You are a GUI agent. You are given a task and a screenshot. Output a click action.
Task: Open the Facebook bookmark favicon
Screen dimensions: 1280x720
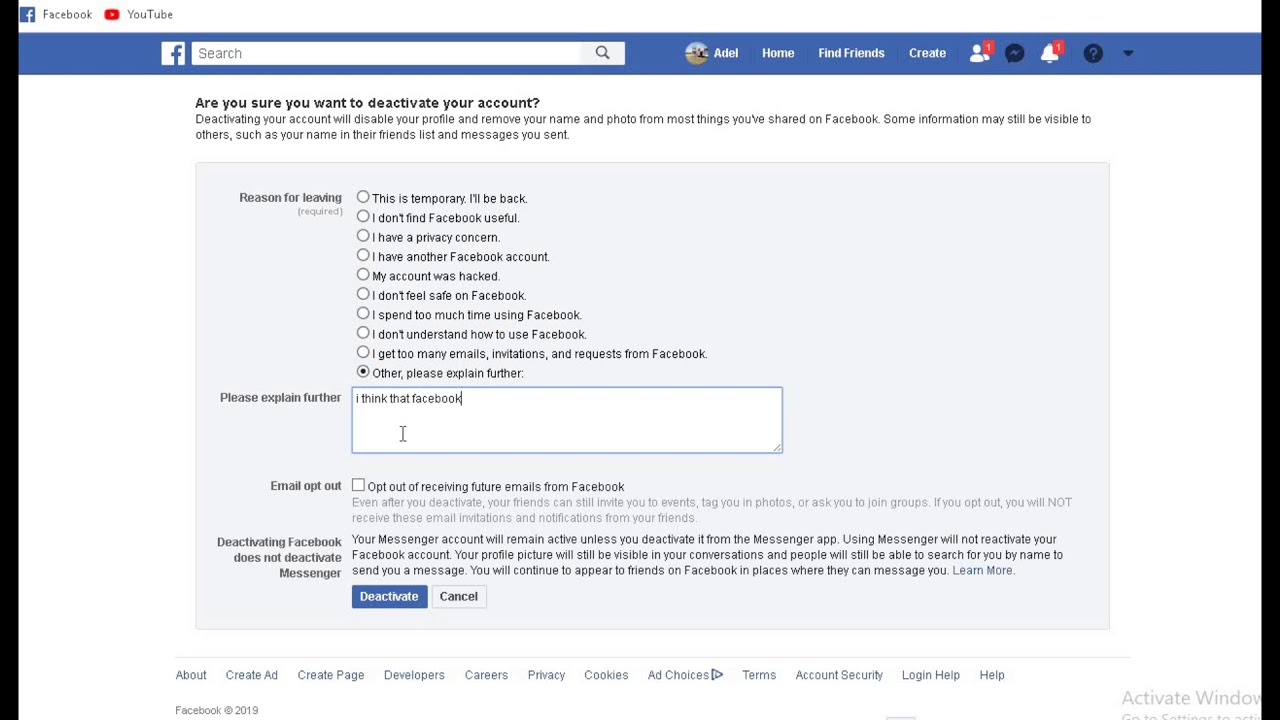click(x=27, y=14)
